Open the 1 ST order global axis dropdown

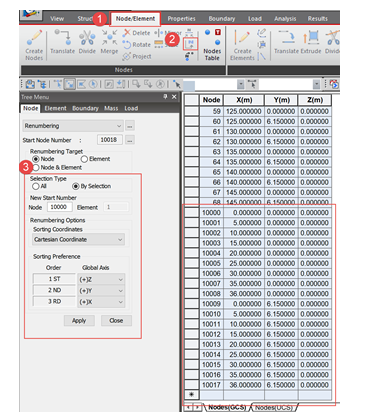101,279
